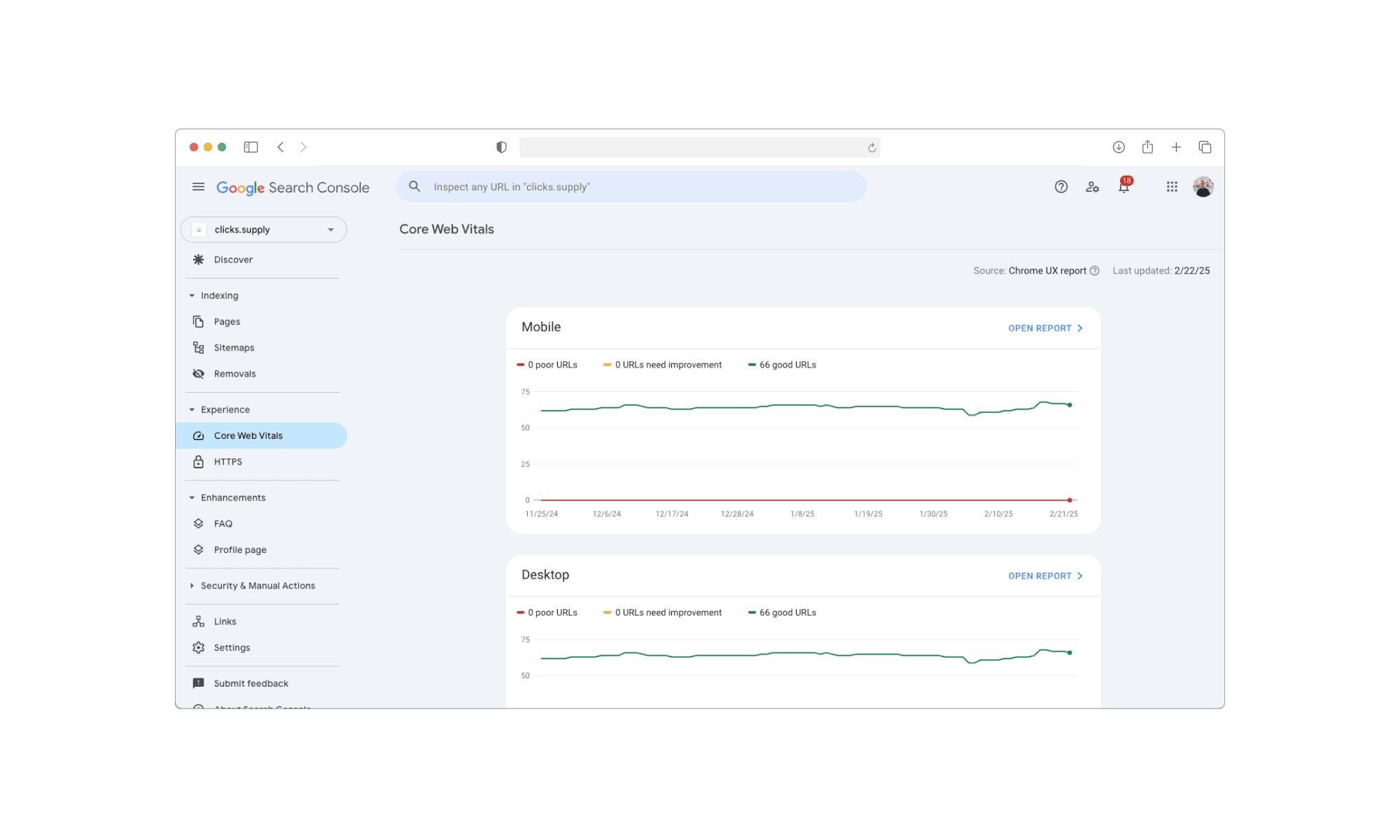Click the Google Search Console logo

click(x=293, y=188)
